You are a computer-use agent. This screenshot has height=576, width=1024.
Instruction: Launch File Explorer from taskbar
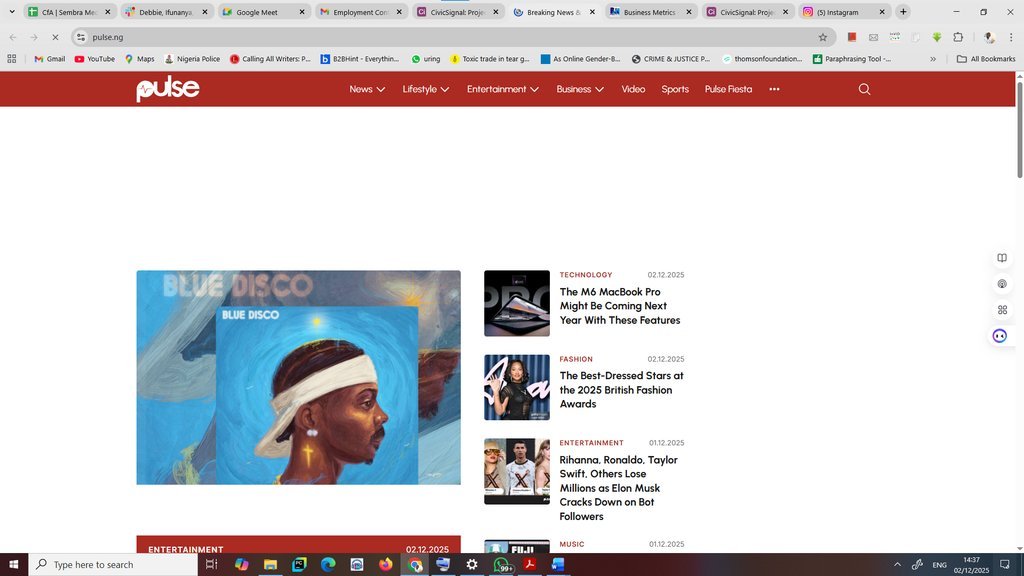(270, 564)
